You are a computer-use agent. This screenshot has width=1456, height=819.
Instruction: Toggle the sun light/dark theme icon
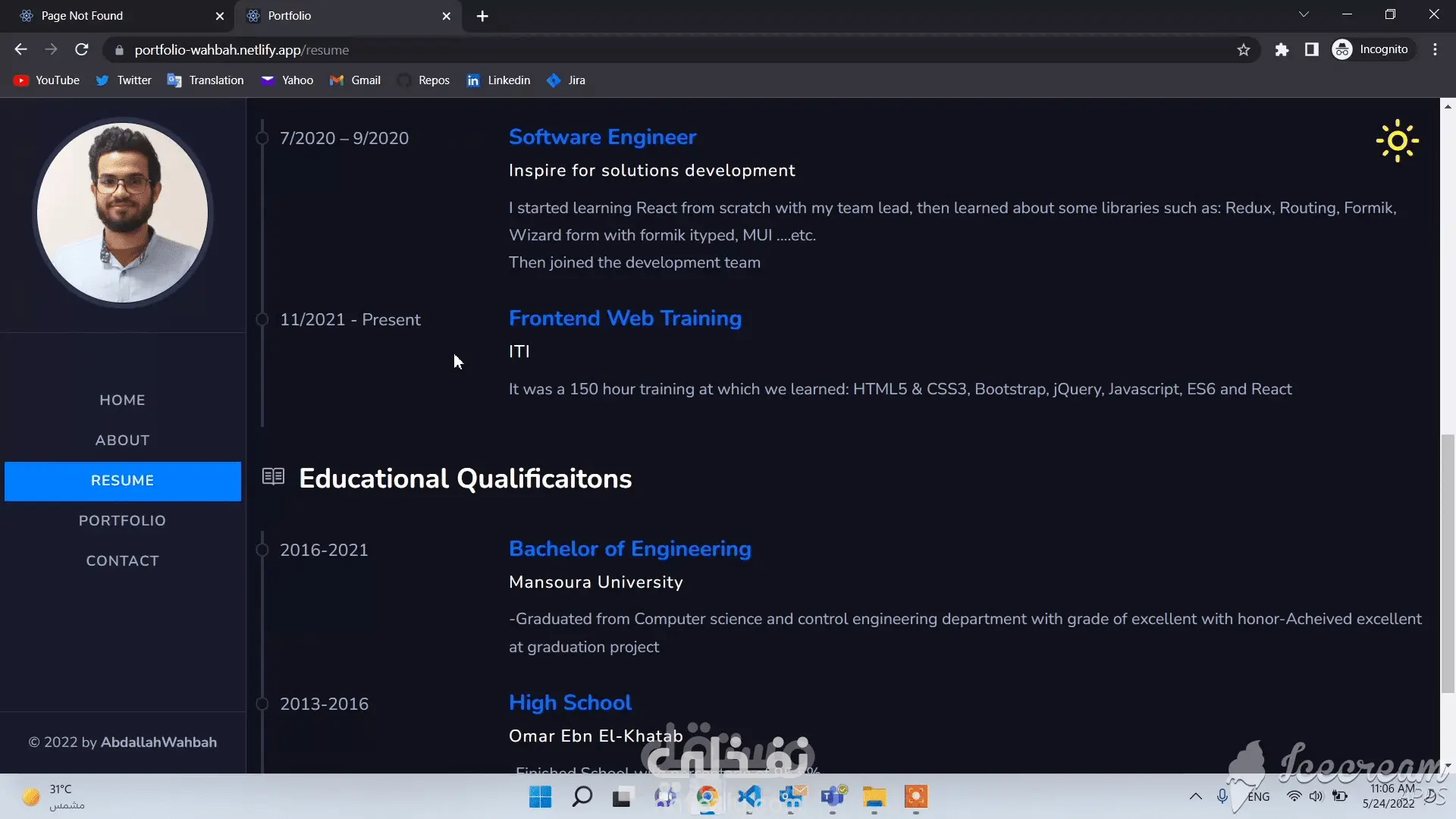click(1397, 141)
